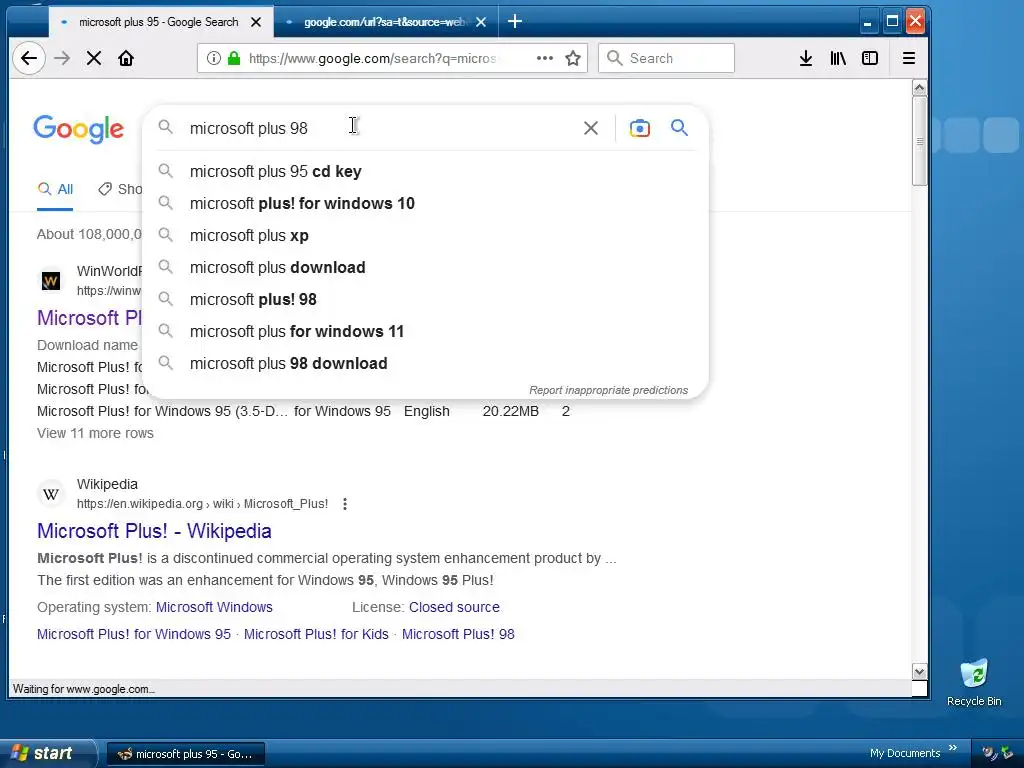Click 'Waiting for www.google.com...' status text
The image size is (1024, 768).
click(x=84, y=689)
